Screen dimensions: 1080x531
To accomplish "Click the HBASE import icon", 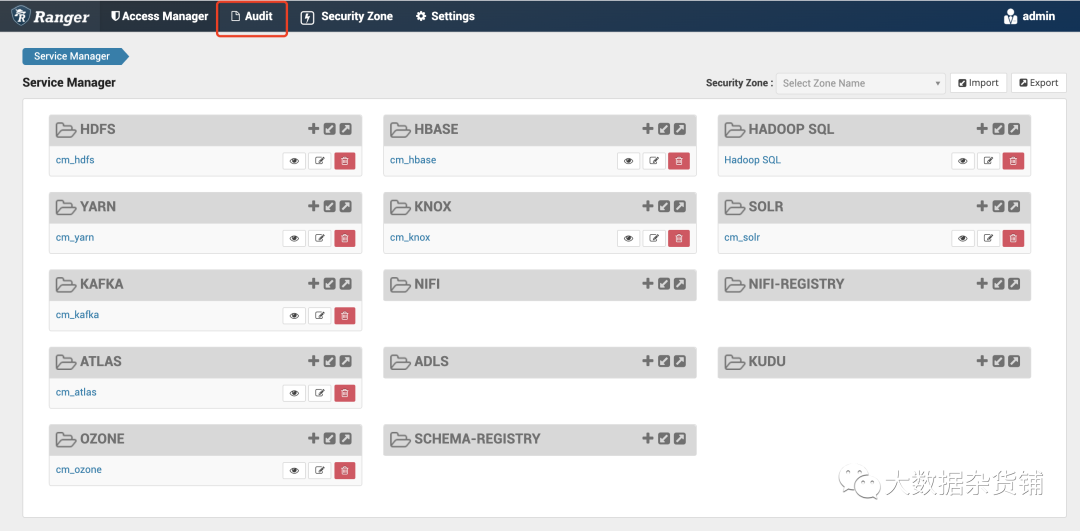I will pyautogui.click(x=664, y=129).
